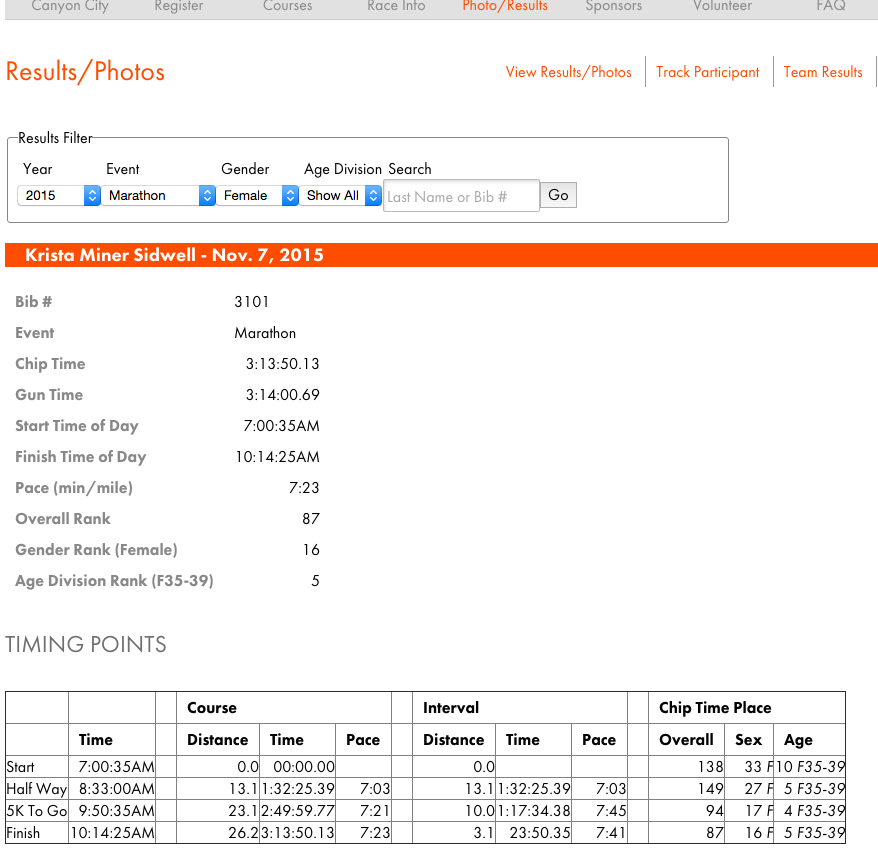Open the FAQ menu item
Viewport: 878px width, 856px height.
(x=830, y=6)
